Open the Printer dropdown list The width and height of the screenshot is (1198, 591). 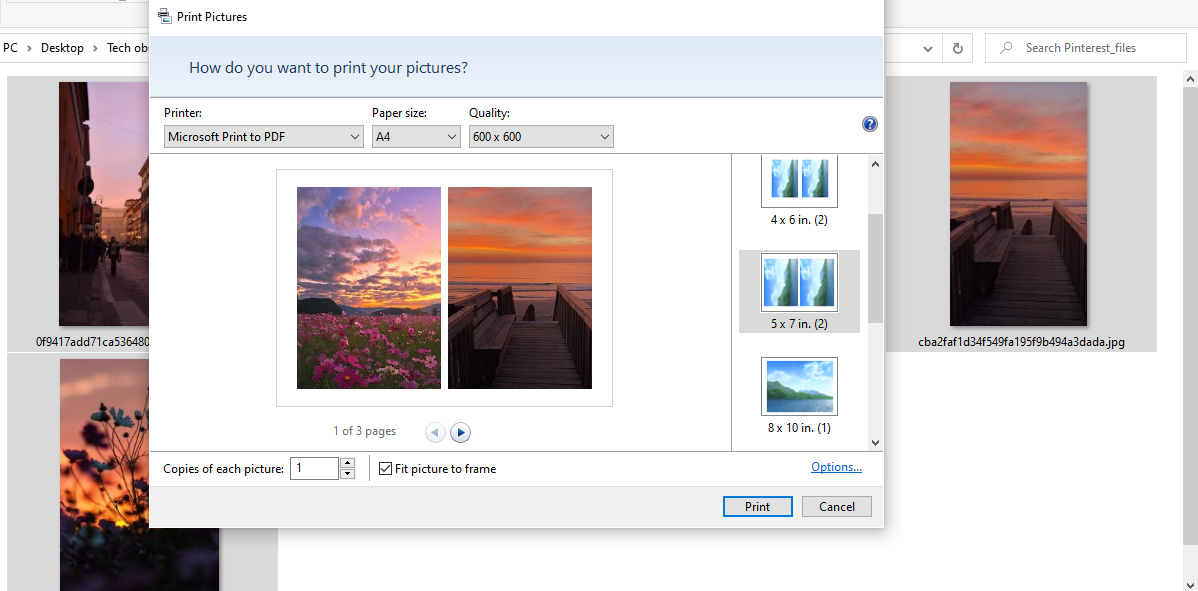click(263, 137)
